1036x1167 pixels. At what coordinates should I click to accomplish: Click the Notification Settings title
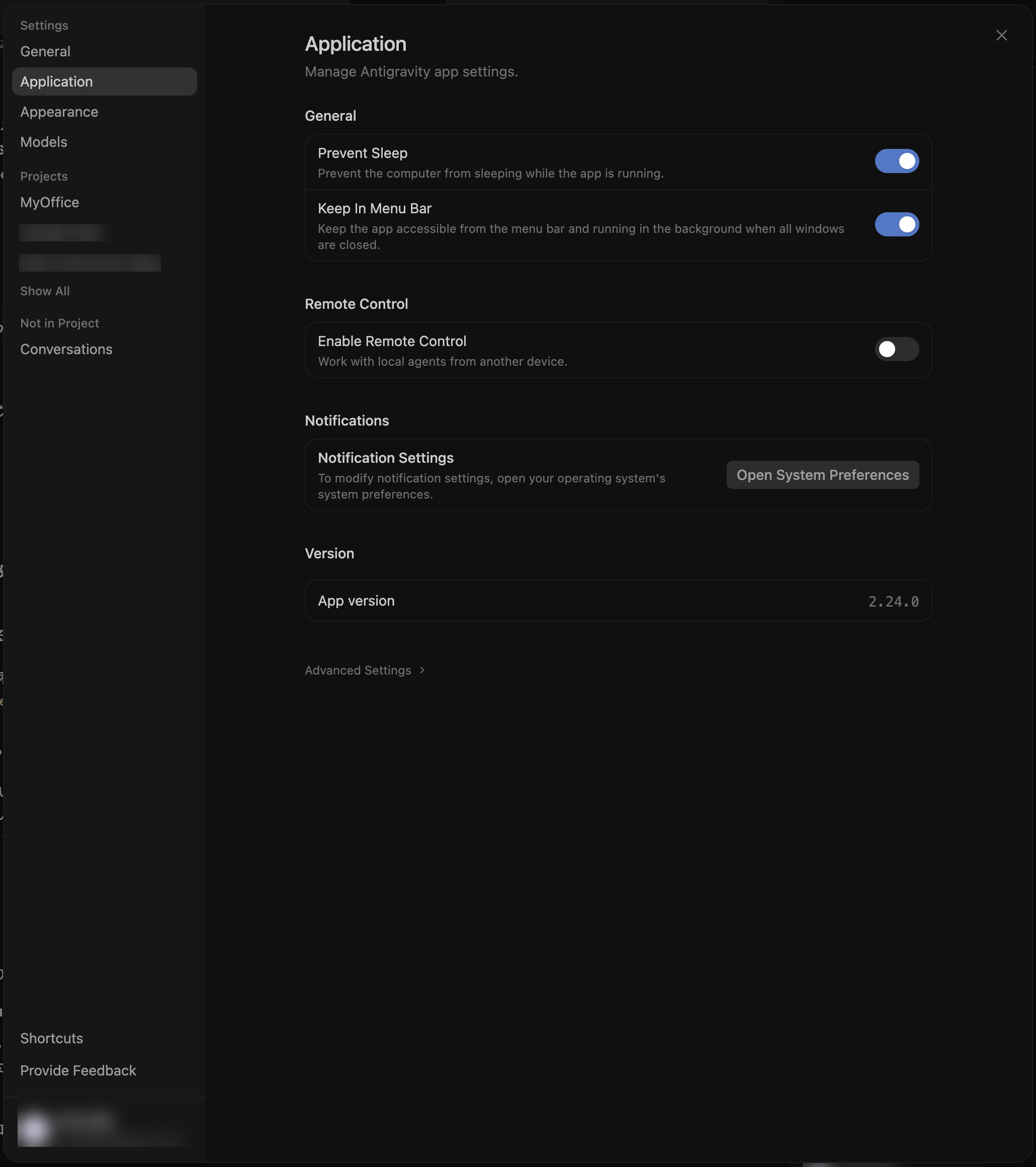point(385,458)
